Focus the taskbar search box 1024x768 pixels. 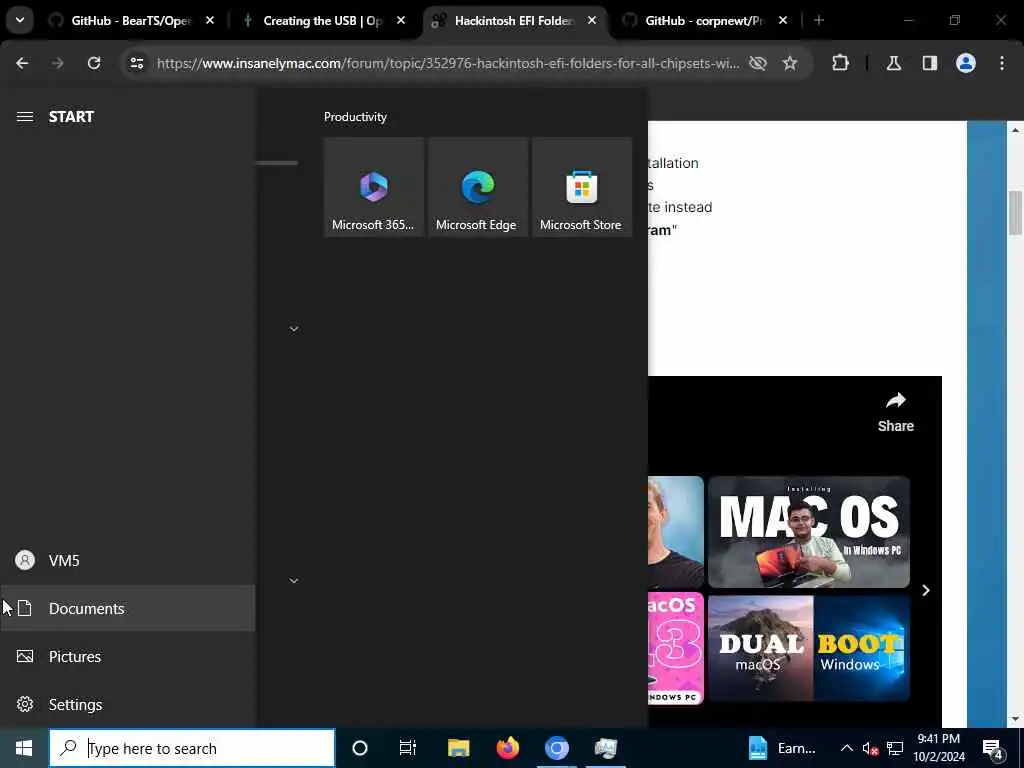click(192, 748)
